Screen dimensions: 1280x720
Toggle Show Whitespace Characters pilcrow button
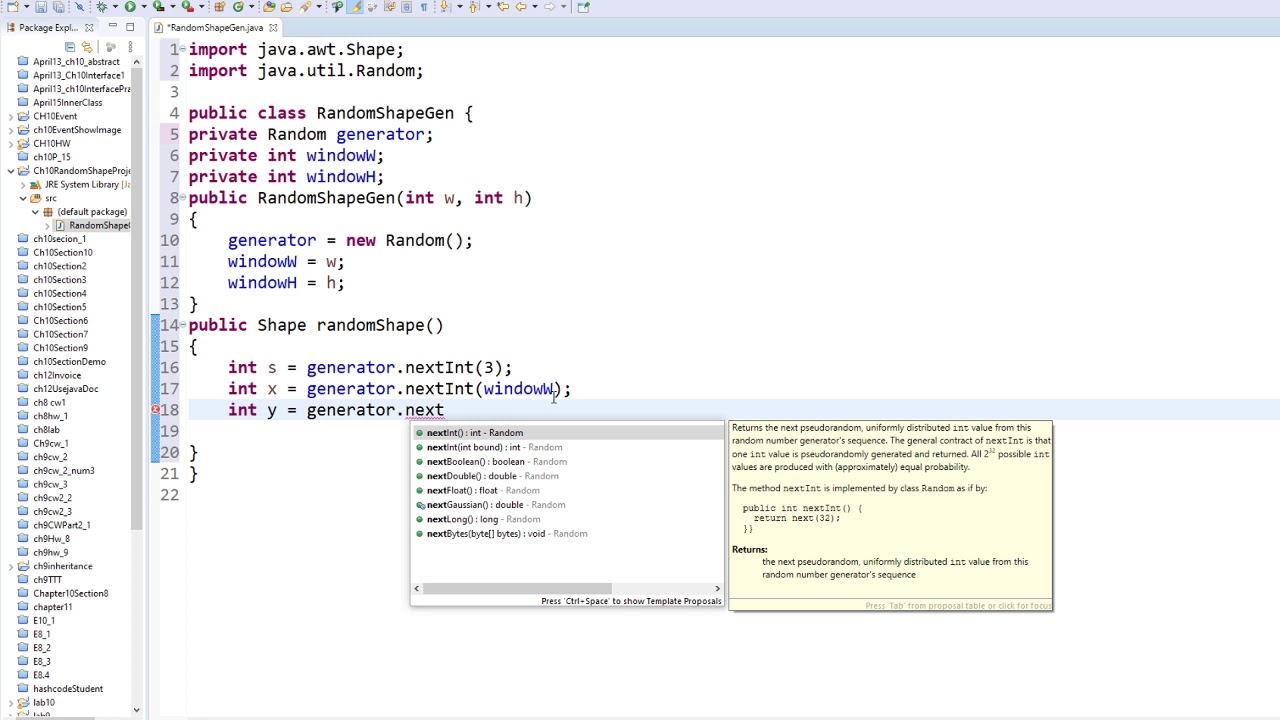[x=424, y=7]
